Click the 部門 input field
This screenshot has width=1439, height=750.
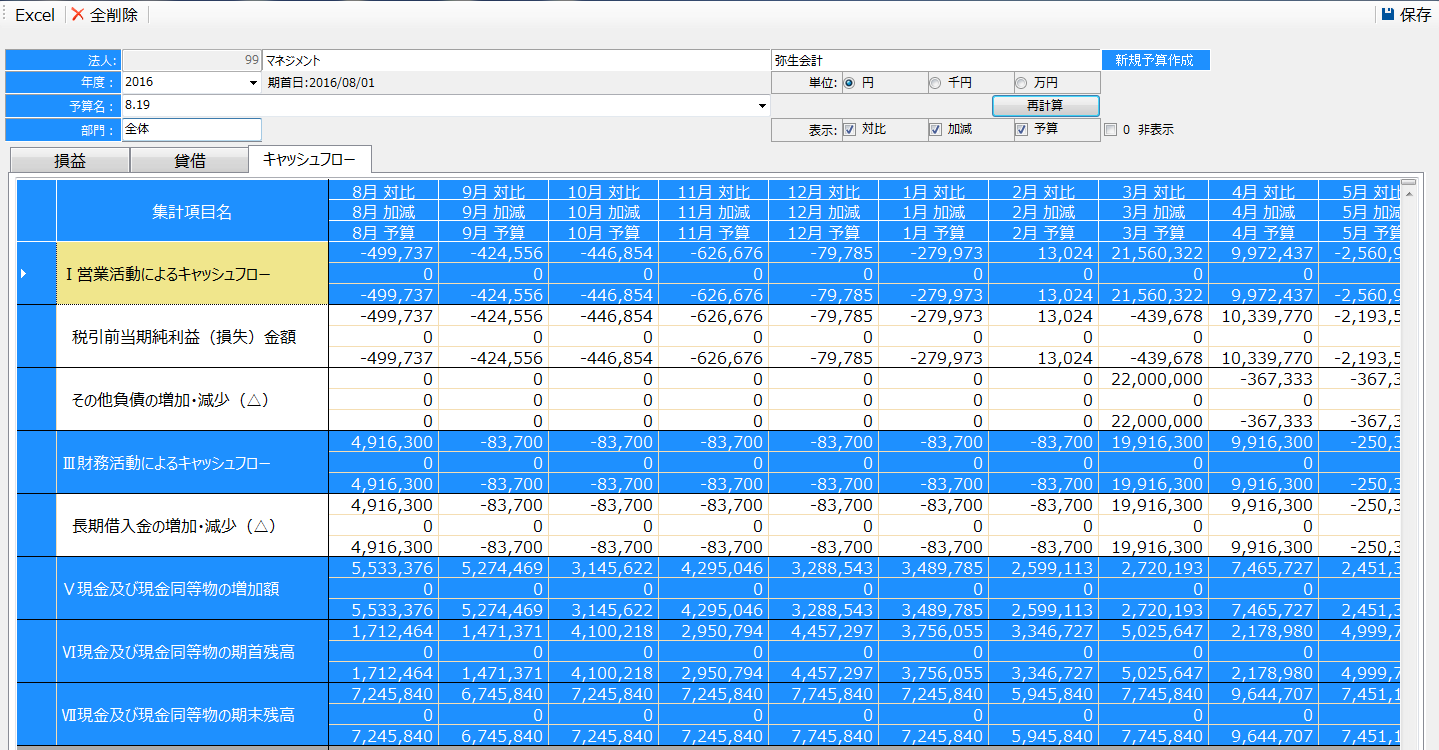[191, 129]
